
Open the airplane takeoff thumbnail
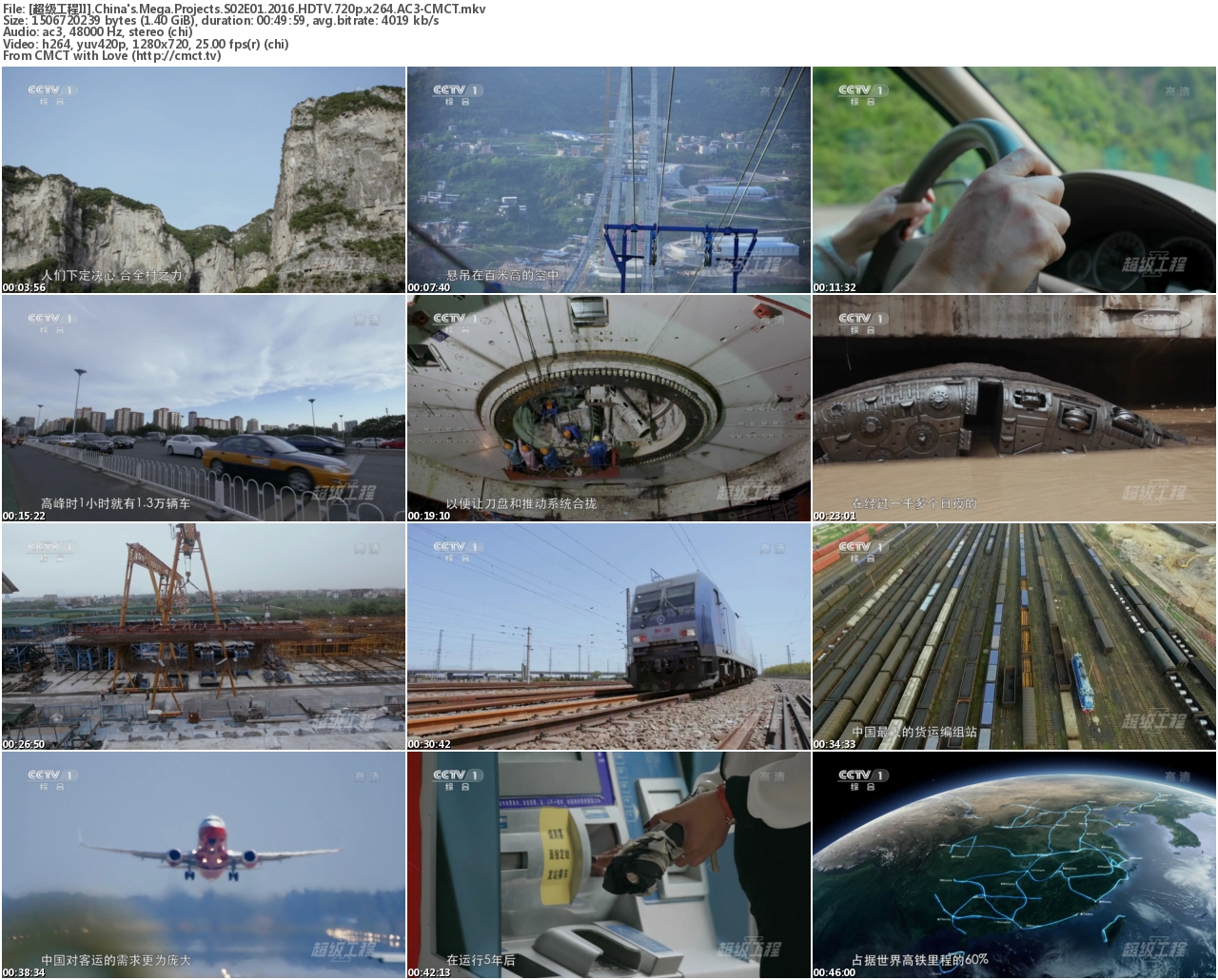click(203, 865)
